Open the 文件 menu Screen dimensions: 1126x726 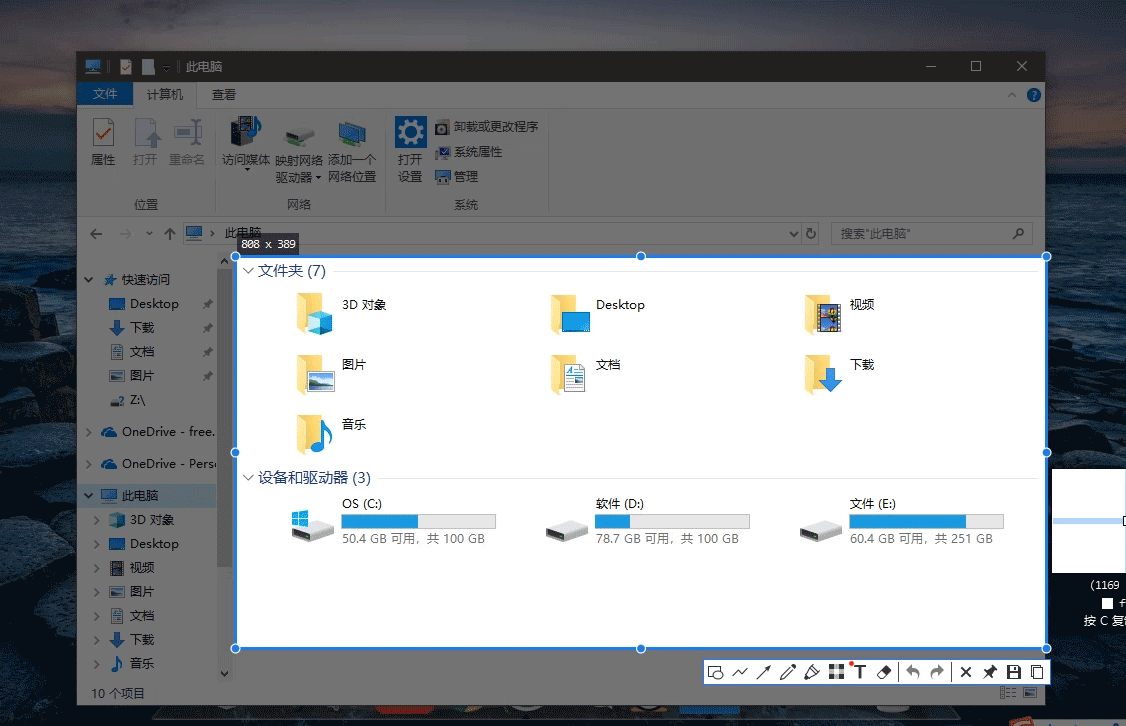pyautogui.click(x=105, y=94)
